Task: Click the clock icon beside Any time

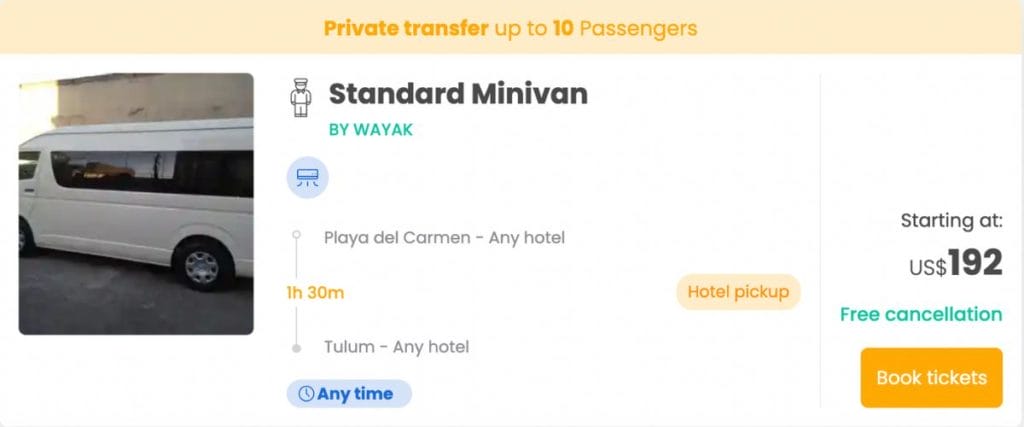Action: pos(306,394)
